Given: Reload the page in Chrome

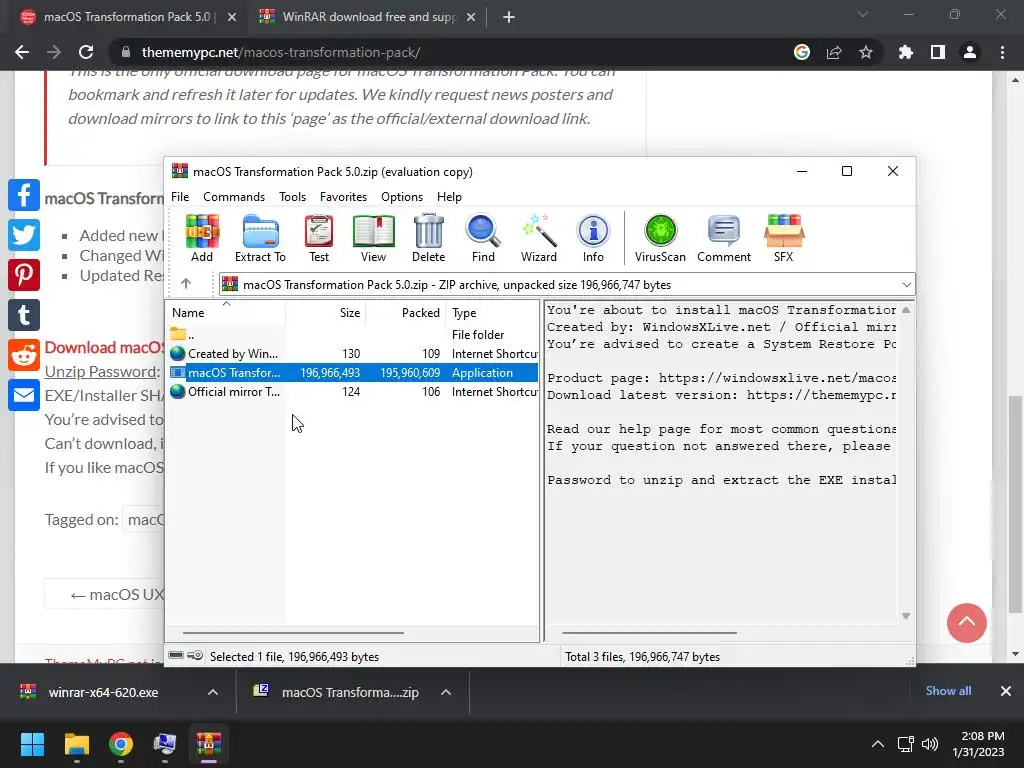Looking at the screenshot, I should [x=86, y=52].
